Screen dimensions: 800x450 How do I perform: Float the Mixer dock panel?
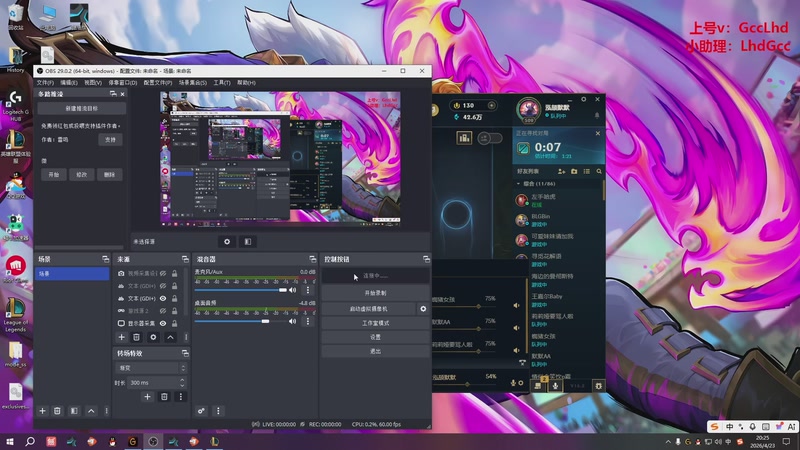pyautogui.click(x=313, y=259)
